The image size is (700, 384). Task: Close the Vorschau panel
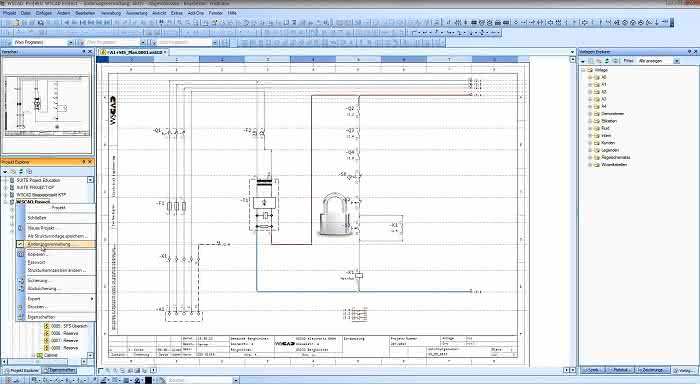90,52
